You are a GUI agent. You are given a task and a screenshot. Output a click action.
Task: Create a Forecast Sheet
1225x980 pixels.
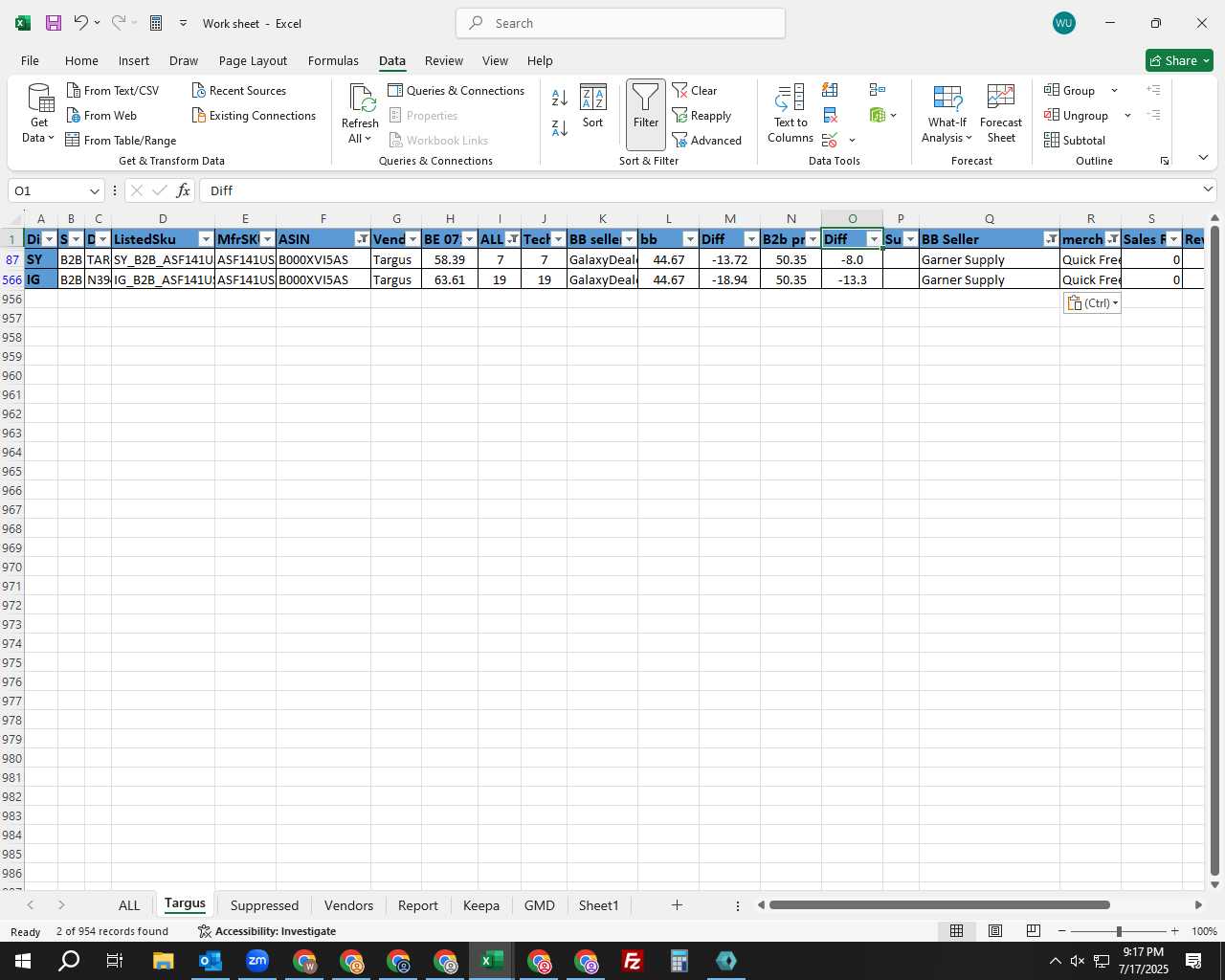1001,114
